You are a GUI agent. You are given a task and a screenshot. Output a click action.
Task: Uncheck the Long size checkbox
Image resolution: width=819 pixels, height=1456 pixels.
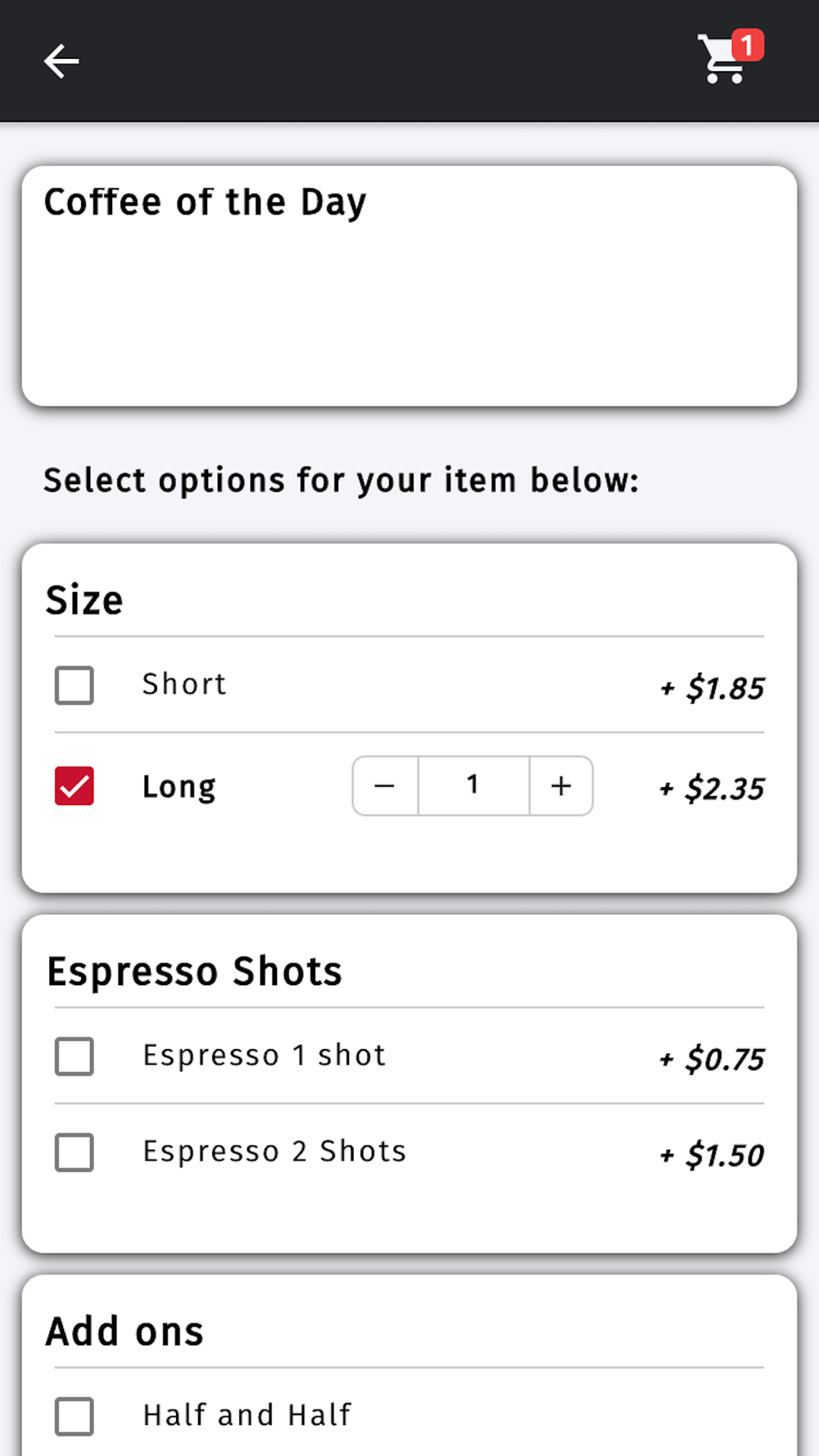click(75, 786)
